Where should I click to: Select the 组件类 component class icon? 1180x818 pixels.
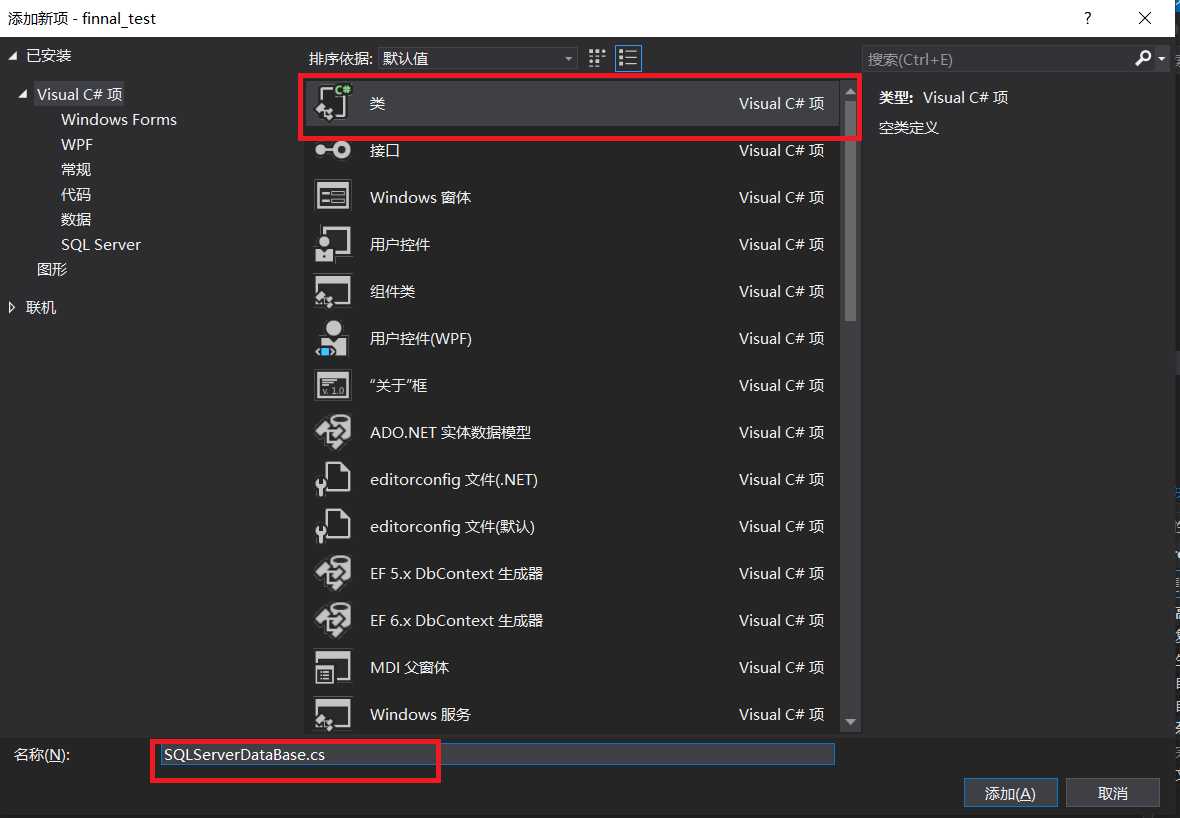(333, 291)
